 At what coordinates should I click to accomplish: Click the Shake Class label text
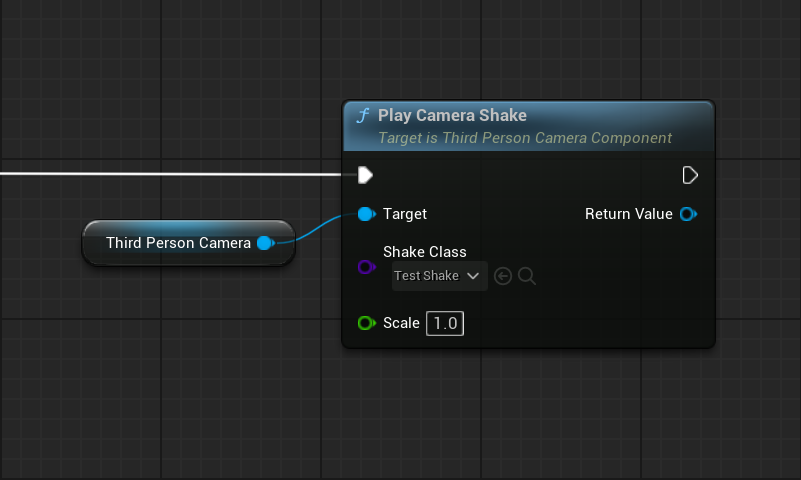(424, 252)
